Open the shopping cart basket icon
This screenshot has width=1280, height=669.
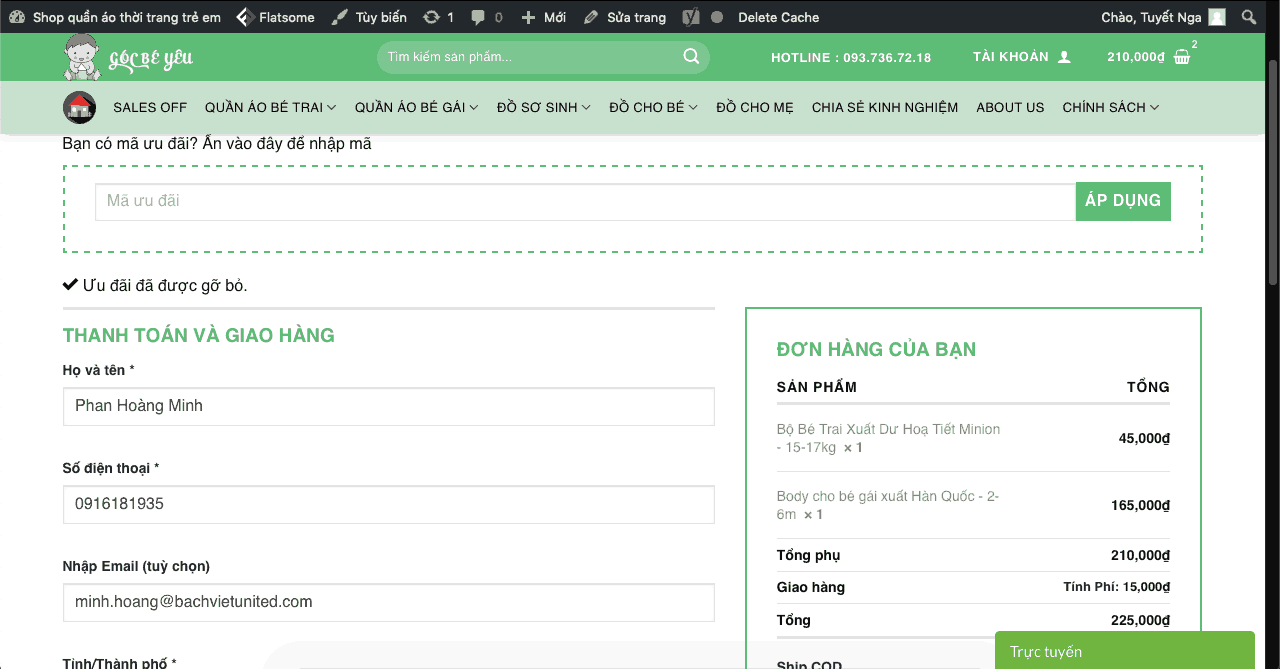click(x=1182, y=57)
